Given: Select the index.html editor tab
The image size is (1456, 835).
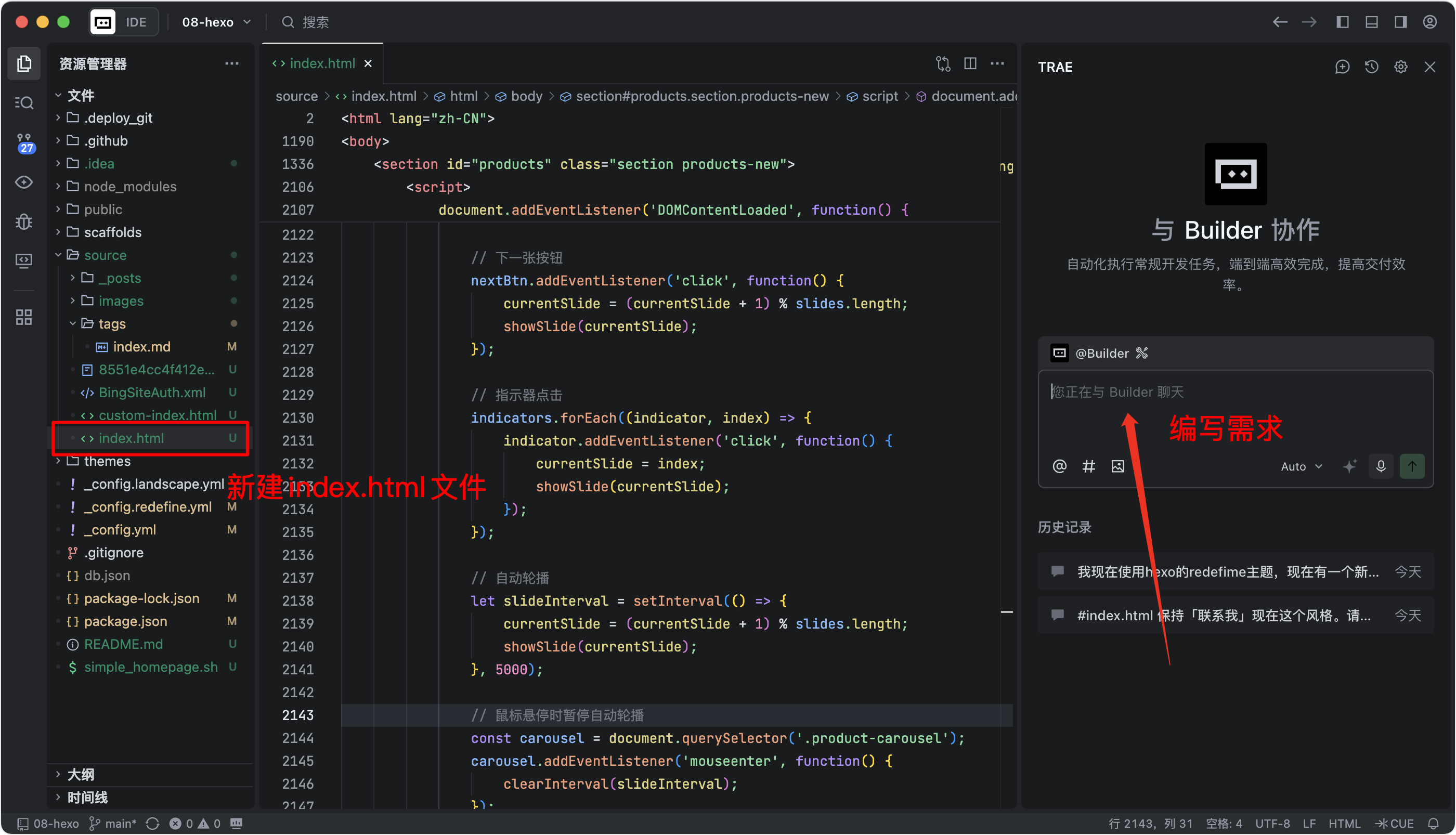Looking at the screenshot, I should [322, 63].
